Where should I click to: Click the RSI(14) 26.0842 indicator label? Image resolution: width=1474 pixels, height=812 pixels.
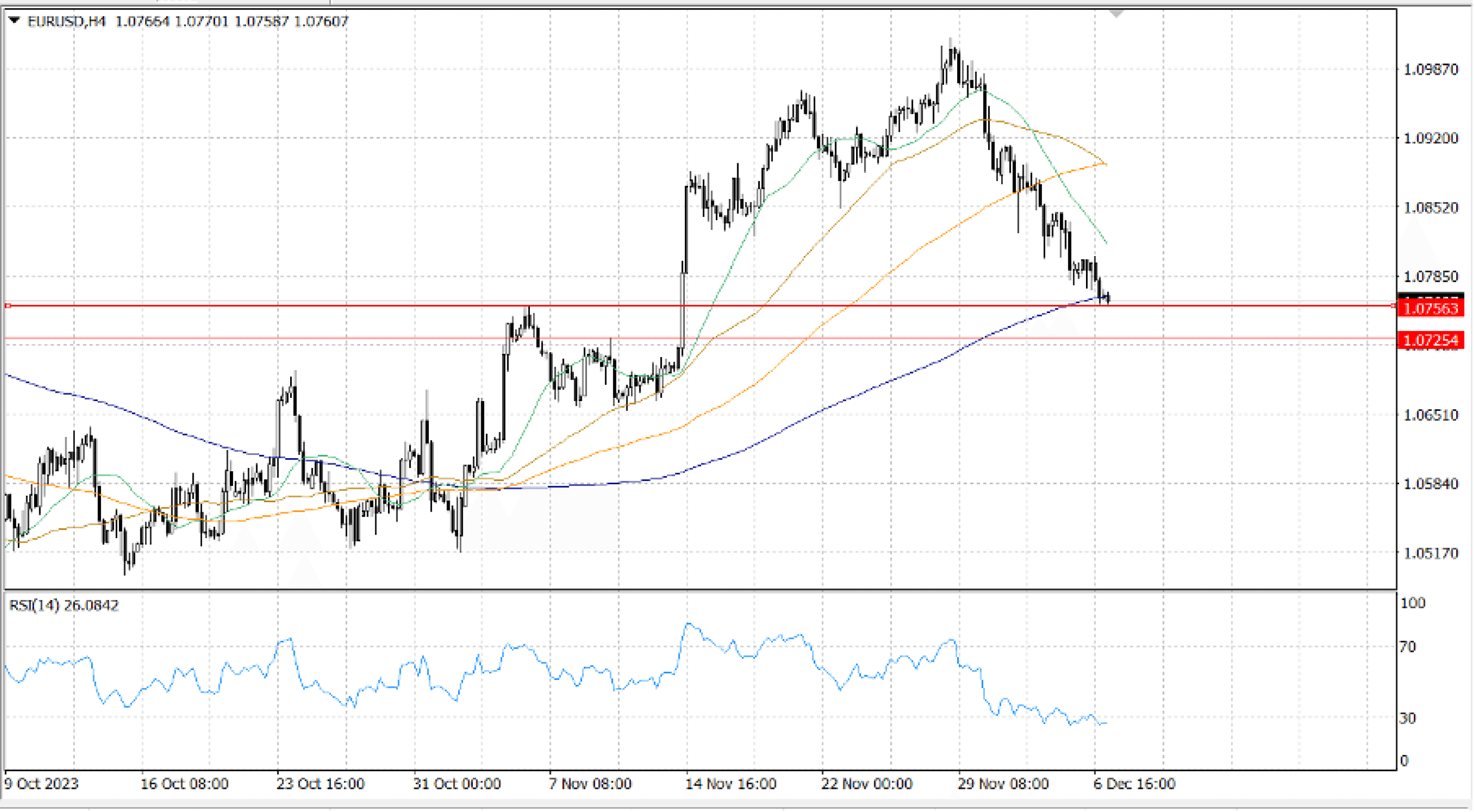[x=64, y=605]
